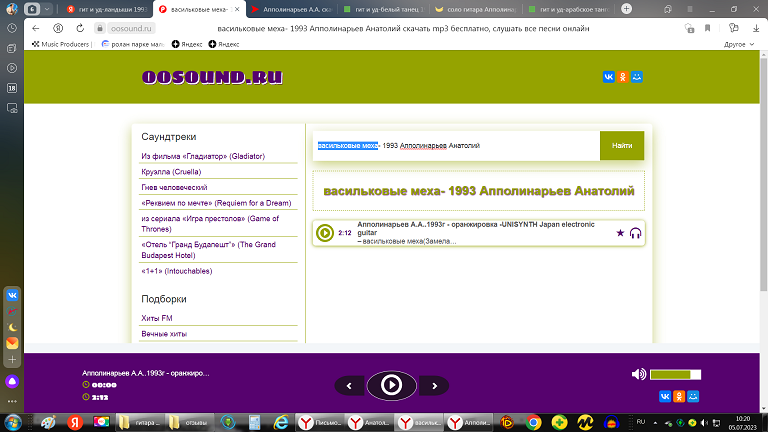The height and width of the screenshot is (432, 768).
Task: Open soundtrack 'Из фильма «Гладиатор» (Gladiator)'
Action: pos(203,156)
